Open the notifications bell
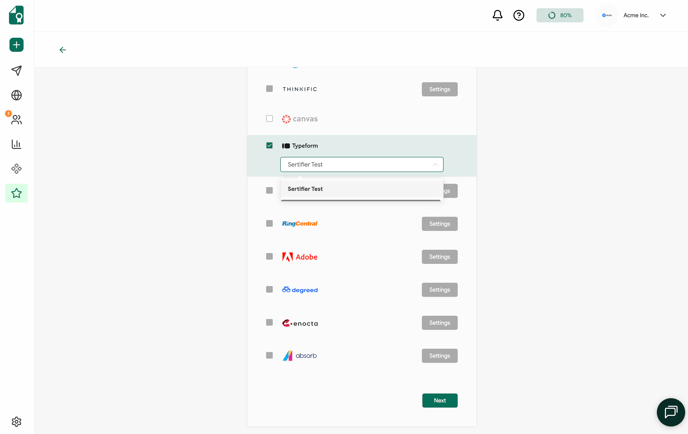This screenshot has width=688, height=434. (497, 15)
